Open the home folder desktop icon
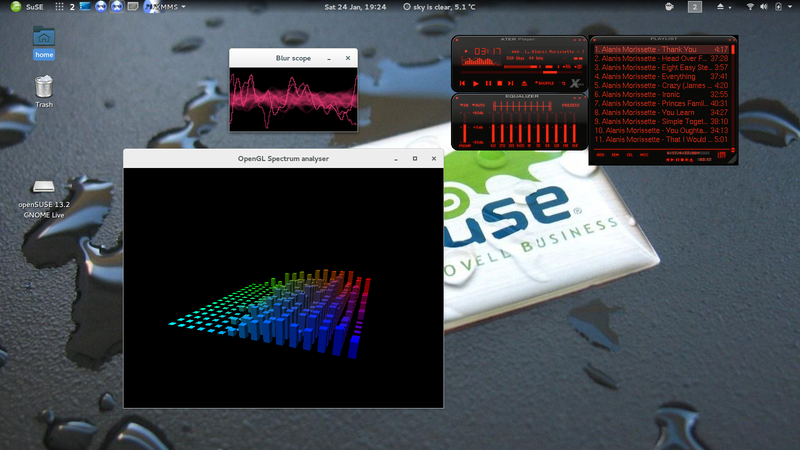 point(44,43)
